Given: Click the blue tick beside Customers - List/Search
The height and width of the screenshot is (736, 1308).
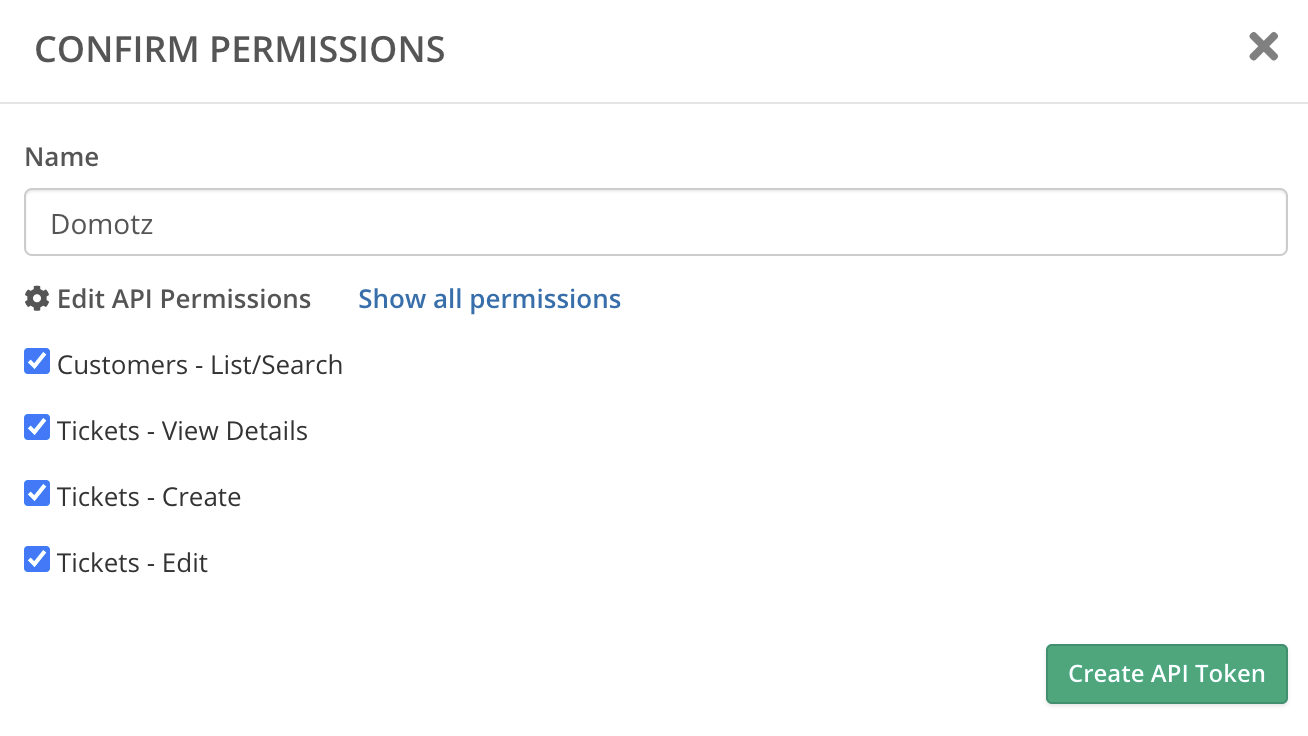Looking at the screenshot, I should click(x=37, y=362).
